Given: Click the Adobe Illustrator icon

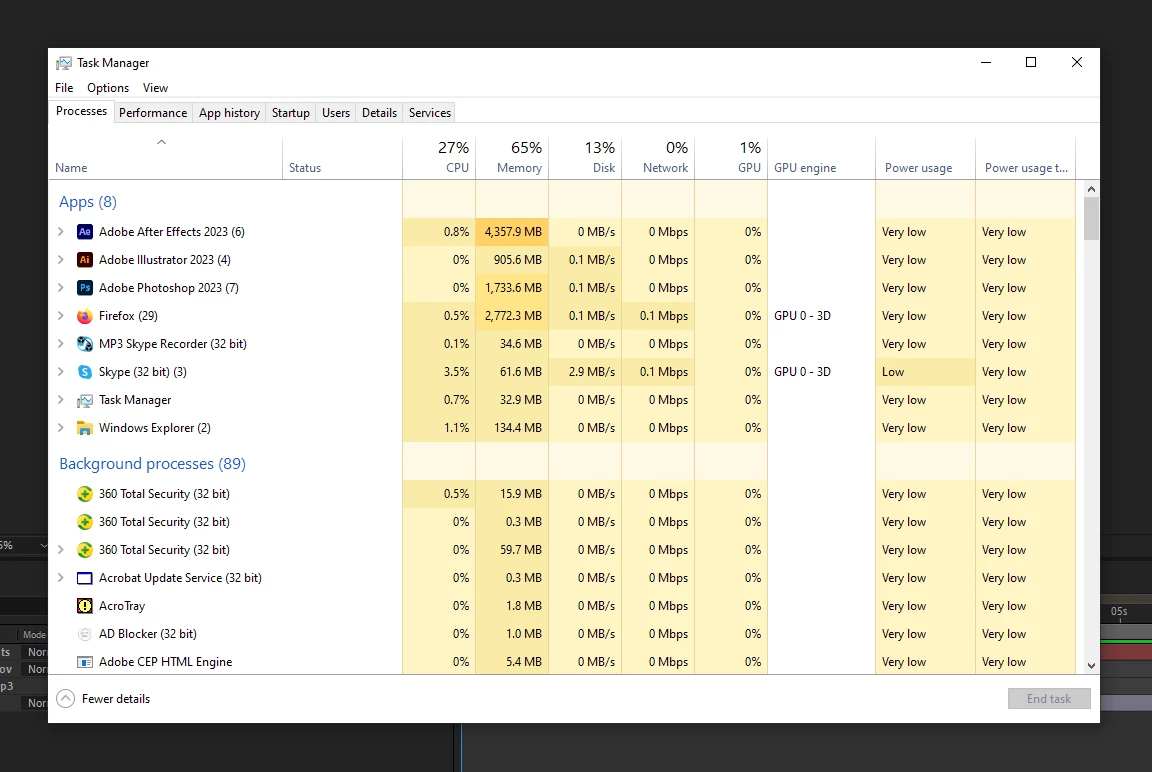Looking at the screenshot, I should pyautogui.click(x=84, y=260).
